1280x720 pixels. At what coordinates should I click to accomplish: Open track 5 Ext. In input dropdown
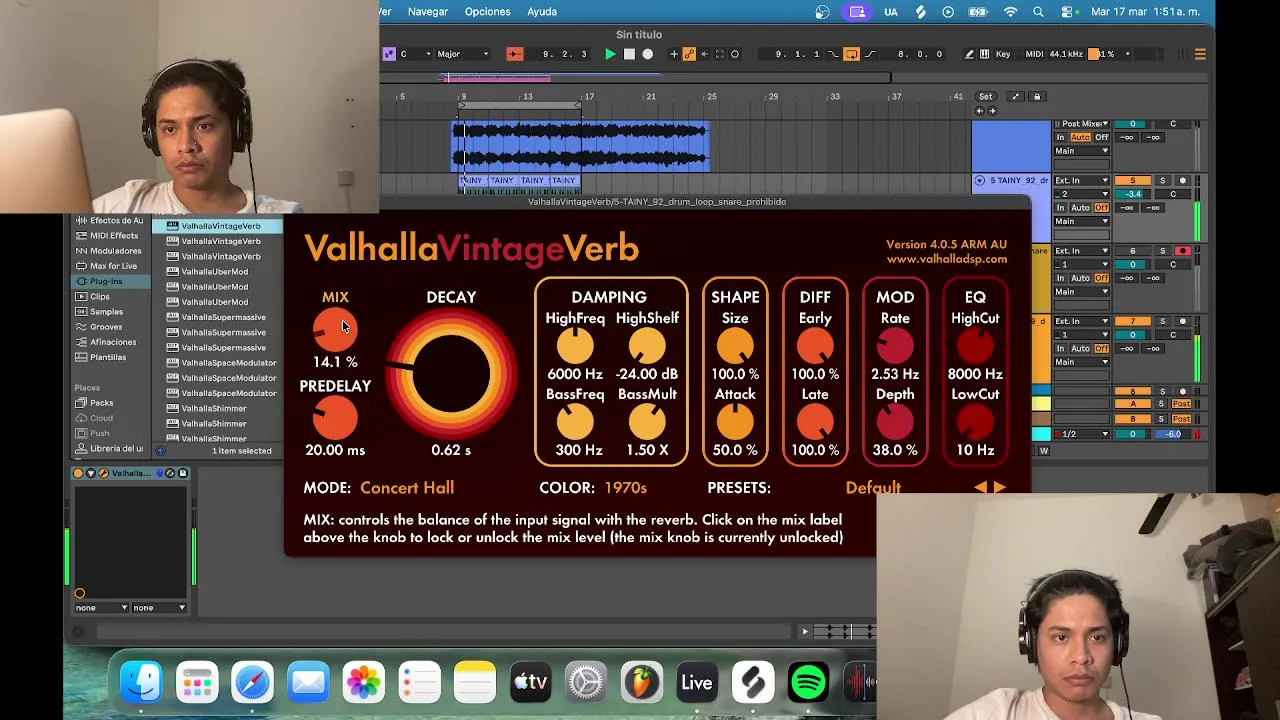coord(1081,181)
